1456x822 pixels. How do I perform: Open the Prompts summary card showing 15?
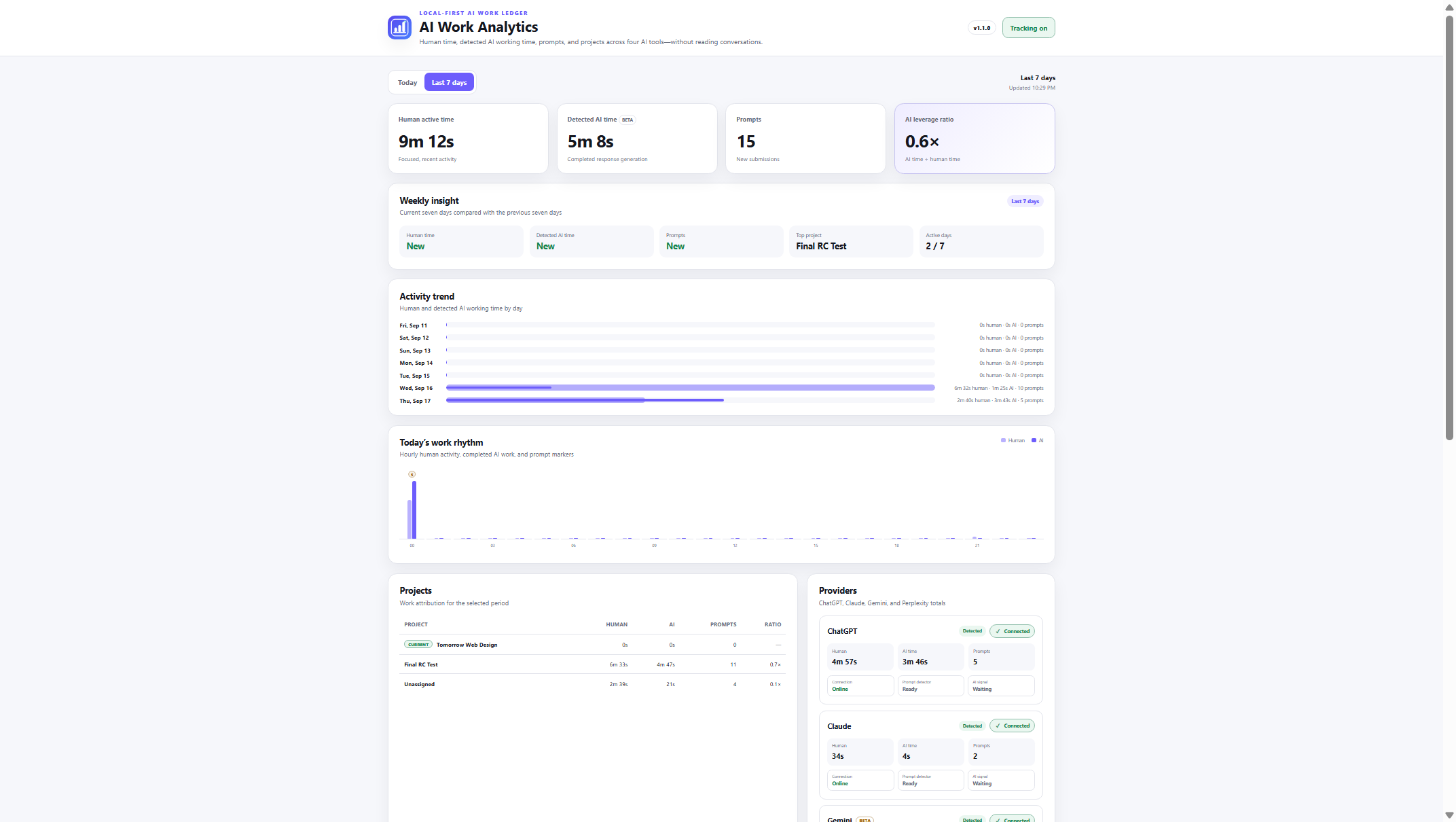(805, 139)
